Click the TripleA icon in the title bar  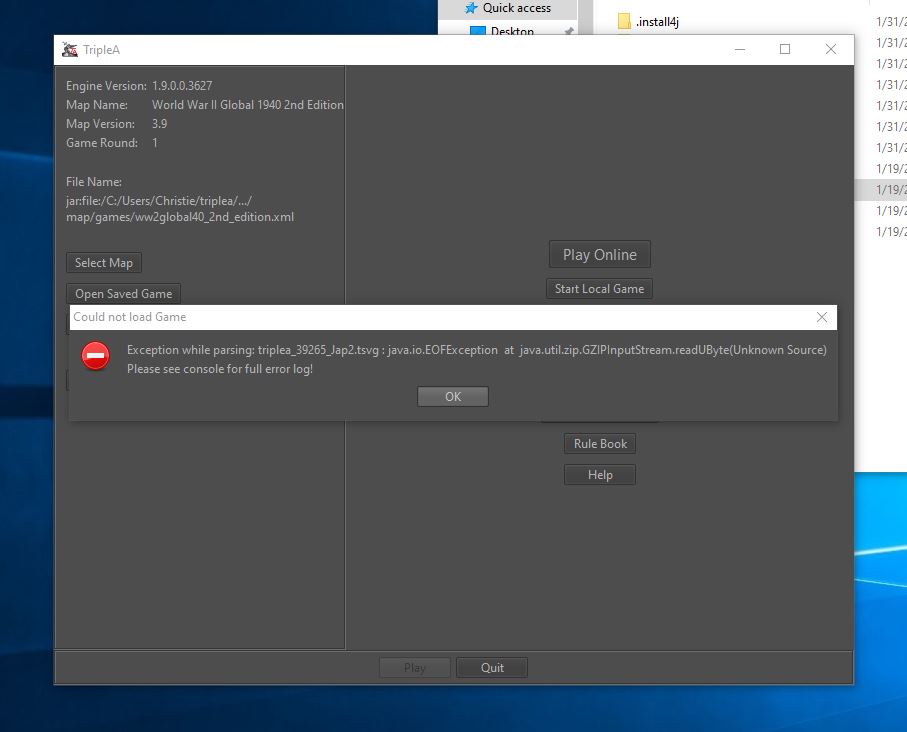70,50
